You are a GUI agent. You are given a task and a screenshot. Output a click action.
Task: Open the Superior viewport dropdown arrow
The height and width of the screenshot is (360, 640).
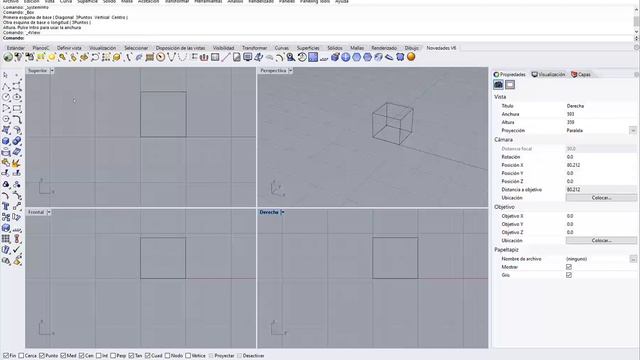pos(52,71)
